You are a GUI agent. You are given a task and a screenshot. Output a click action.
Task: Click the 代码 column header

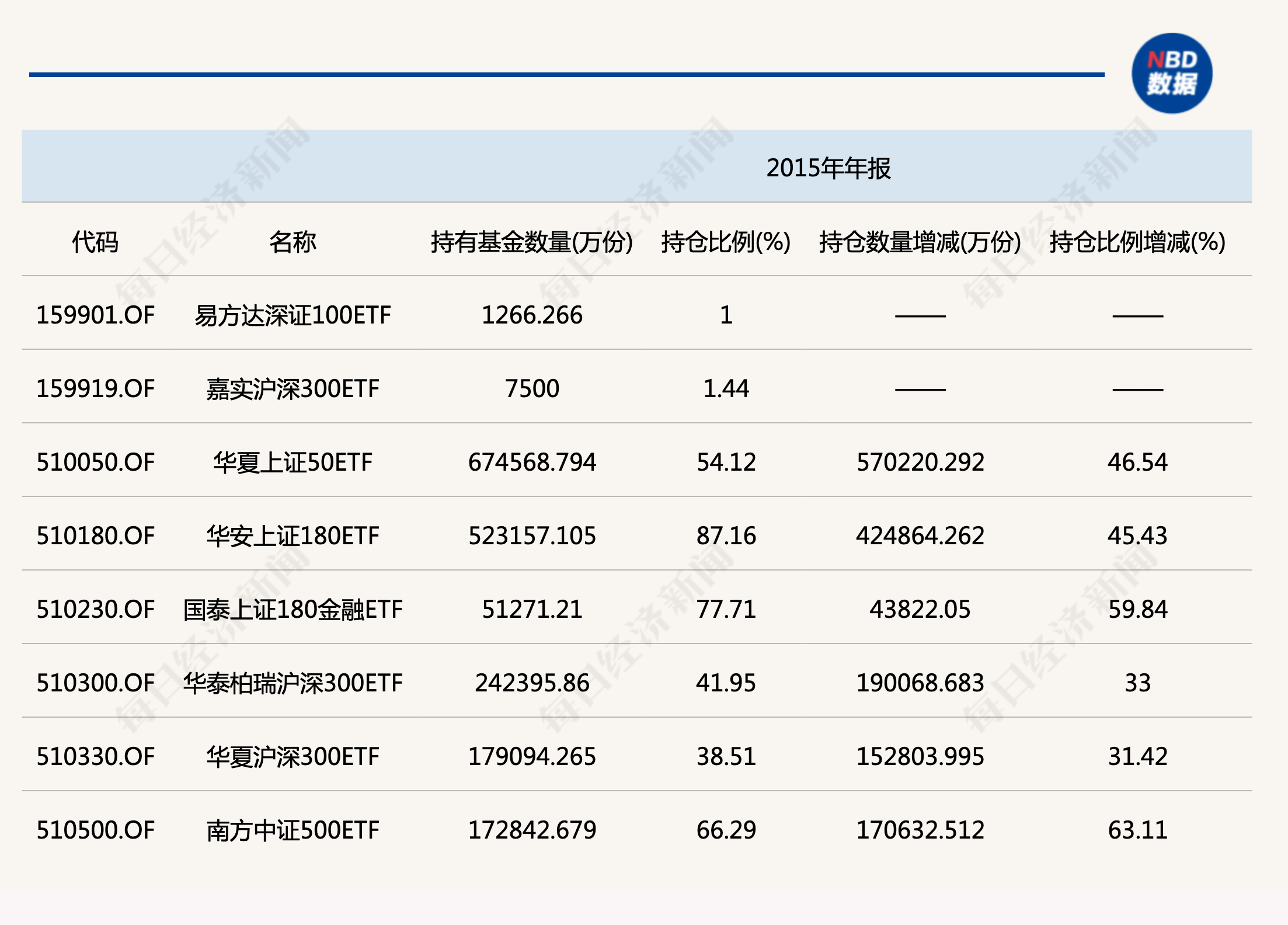point(95,242)
